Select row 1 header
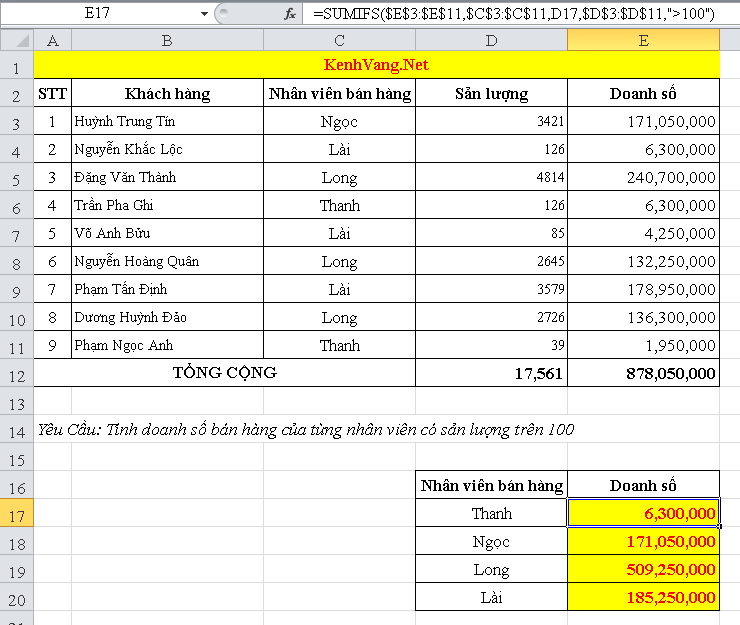 click(x=17, y=65)
